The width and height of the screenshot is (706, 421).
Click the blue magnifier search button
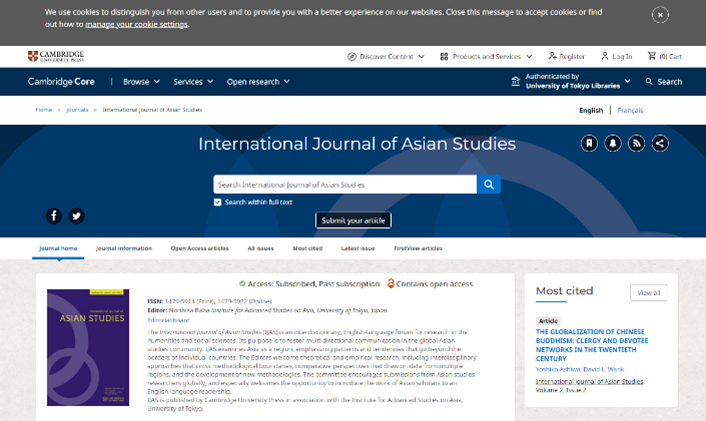click(488, 184)
